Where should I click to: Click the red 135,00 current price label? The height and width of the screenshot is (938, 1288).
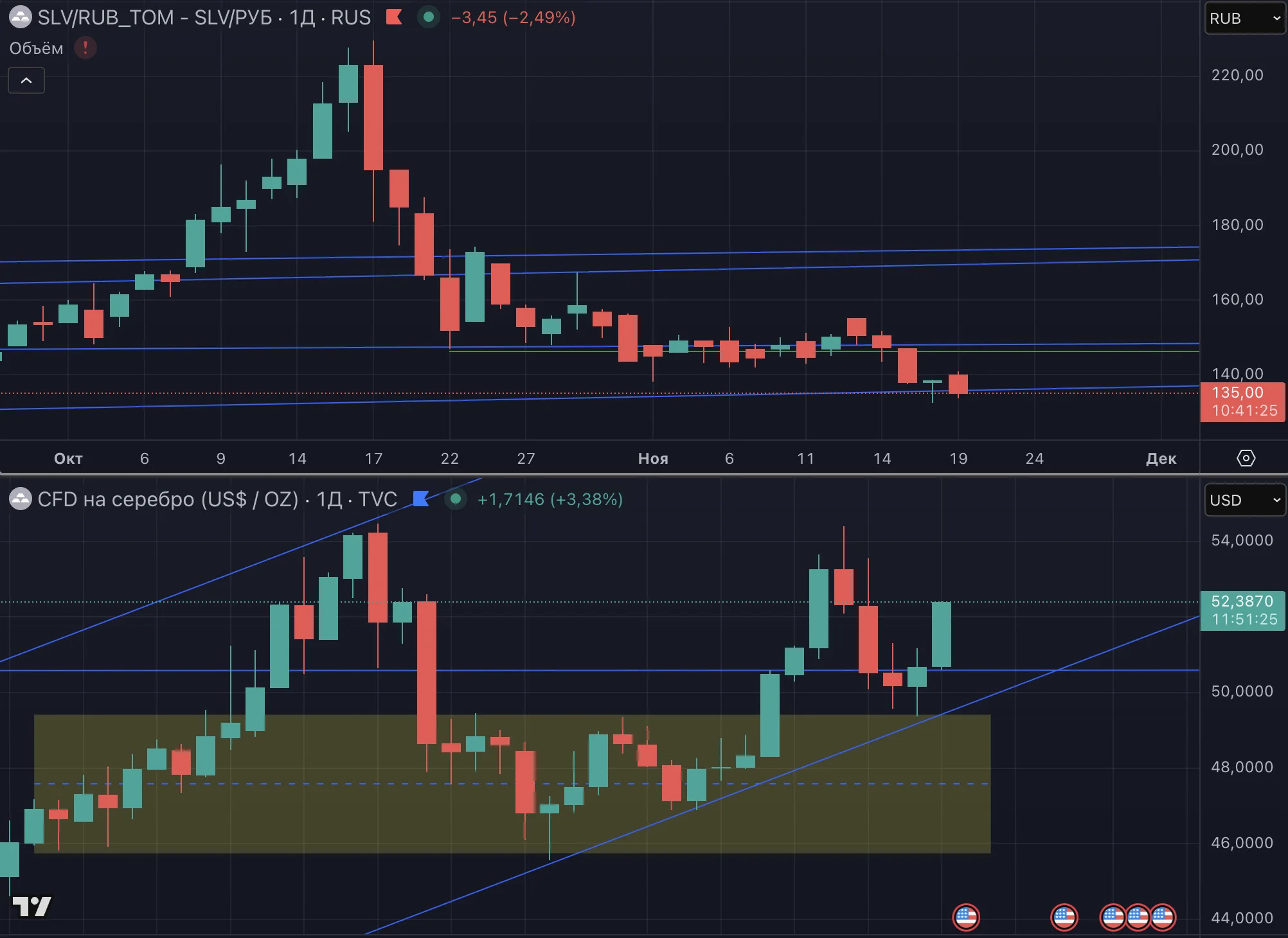(1242, 402)
